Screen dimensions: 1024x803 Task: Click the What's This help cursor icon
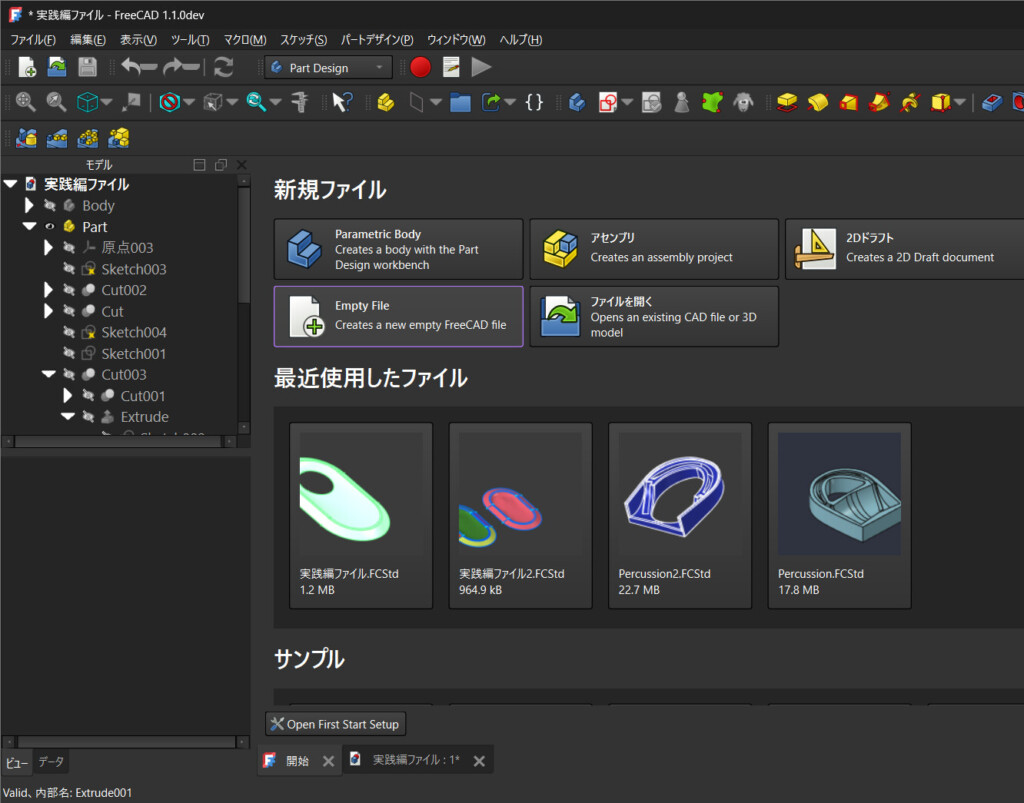(343, 102)
